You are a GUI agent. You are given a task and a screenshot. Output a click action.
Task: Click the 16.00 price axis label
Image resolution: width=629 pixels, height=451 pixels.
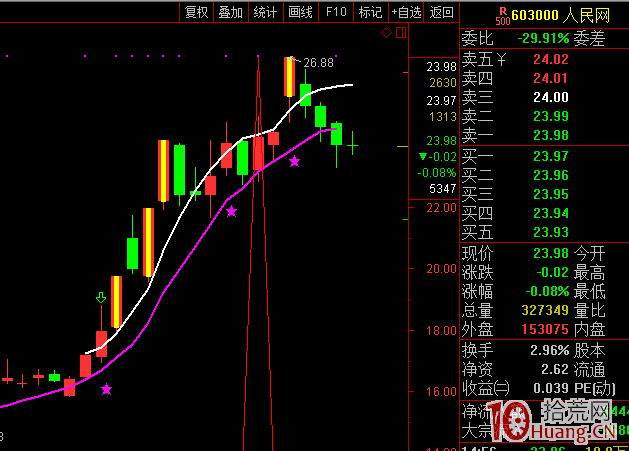tap(441, 392)
